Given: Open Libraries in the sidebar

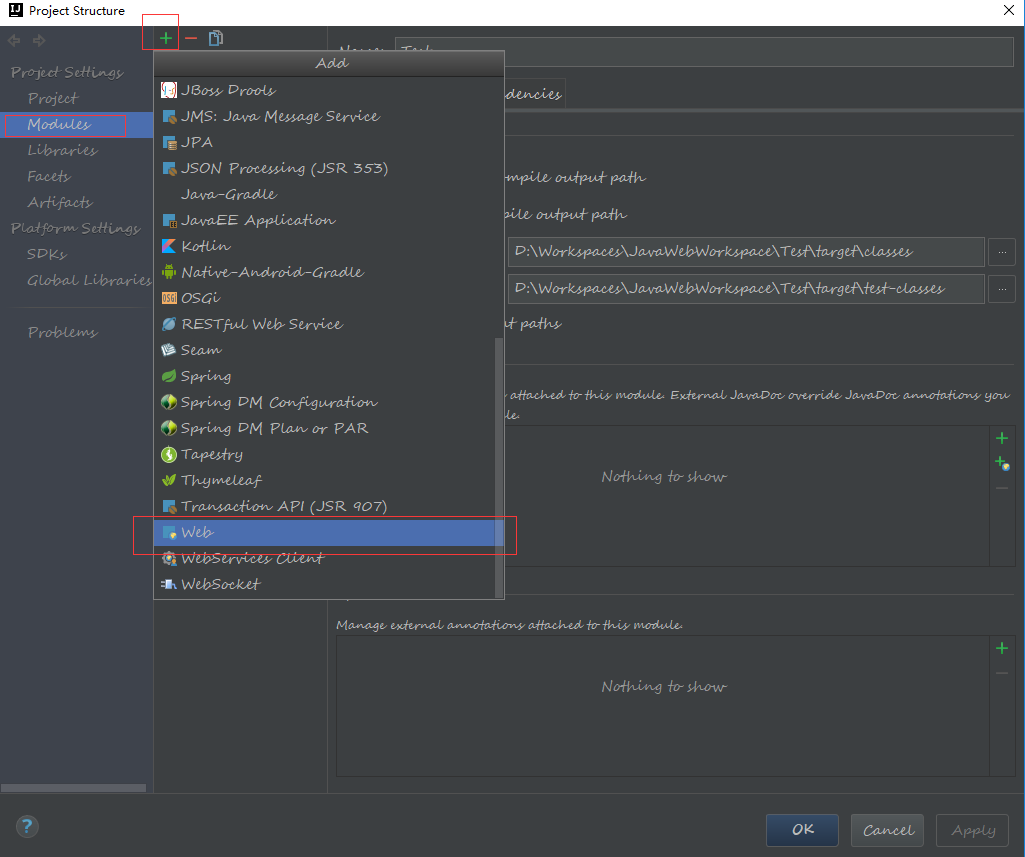Looking at the screenshot, I should pos(63,150).
